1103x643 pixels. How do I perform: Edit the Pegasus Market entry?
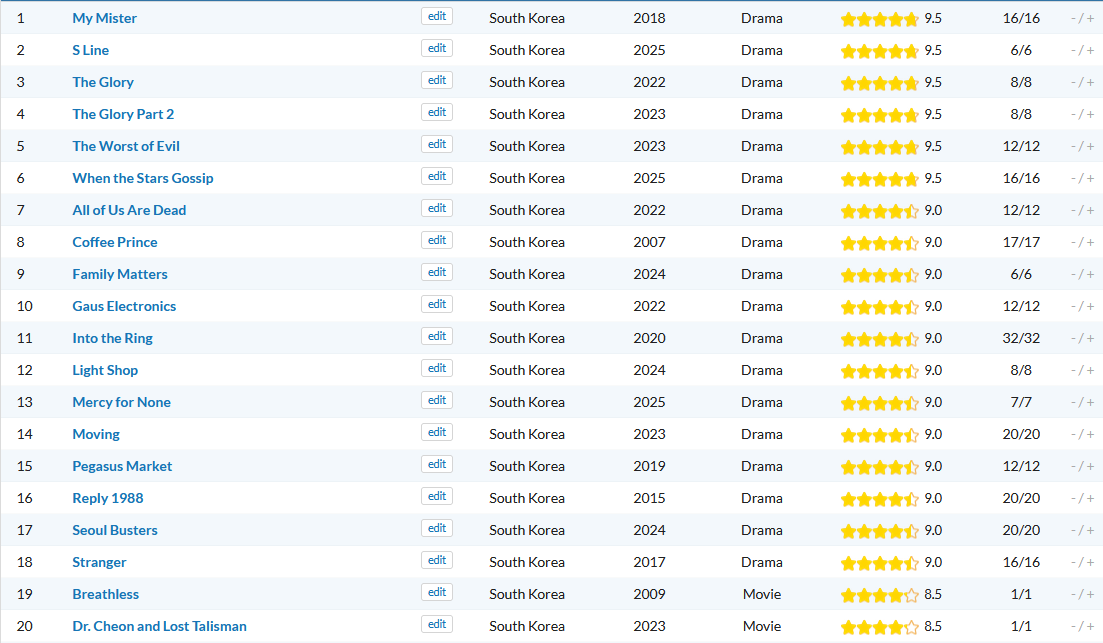pos(437,464)
